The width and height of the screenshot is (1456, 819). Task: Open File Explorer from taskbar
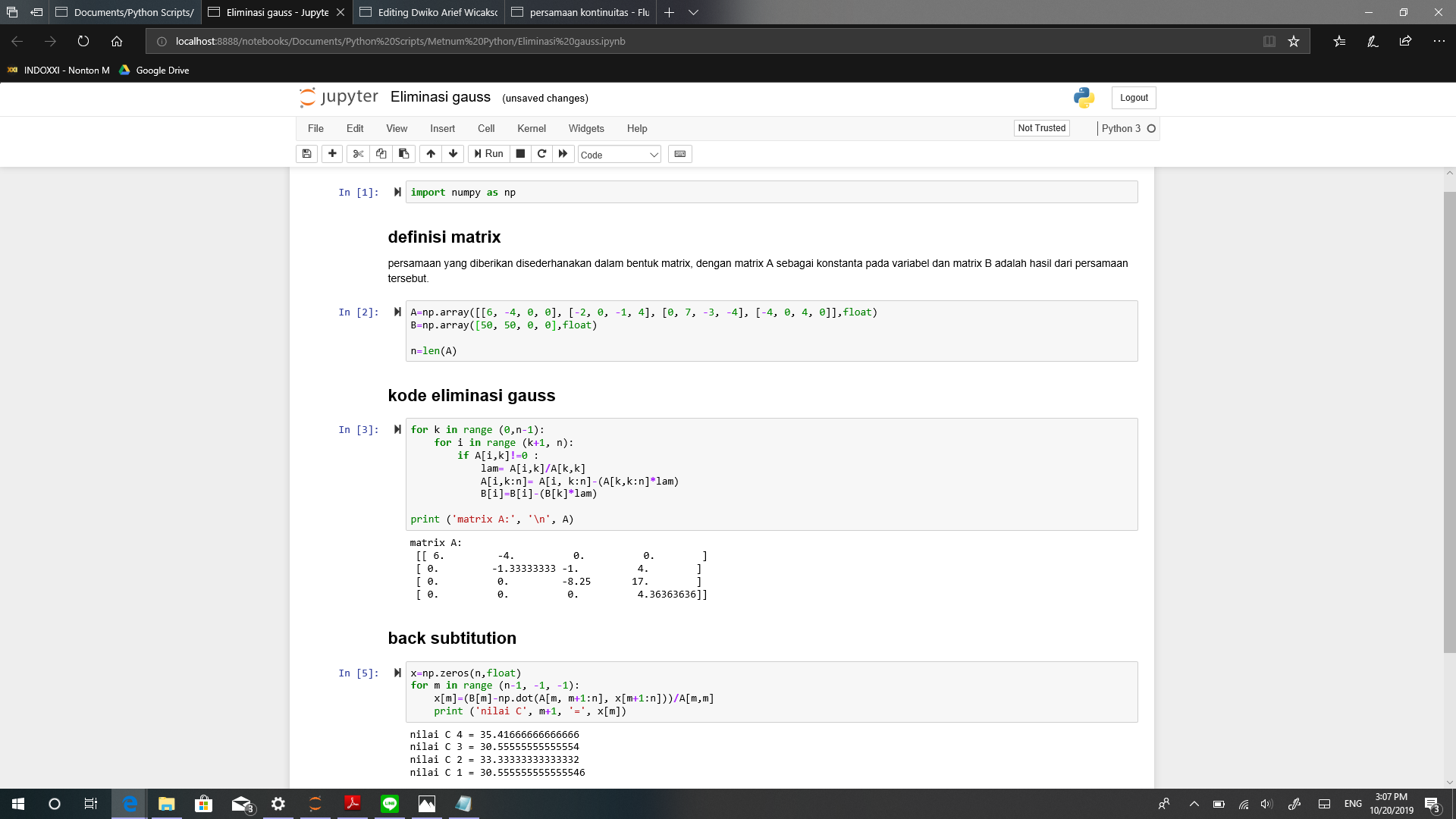click(167, 804)
